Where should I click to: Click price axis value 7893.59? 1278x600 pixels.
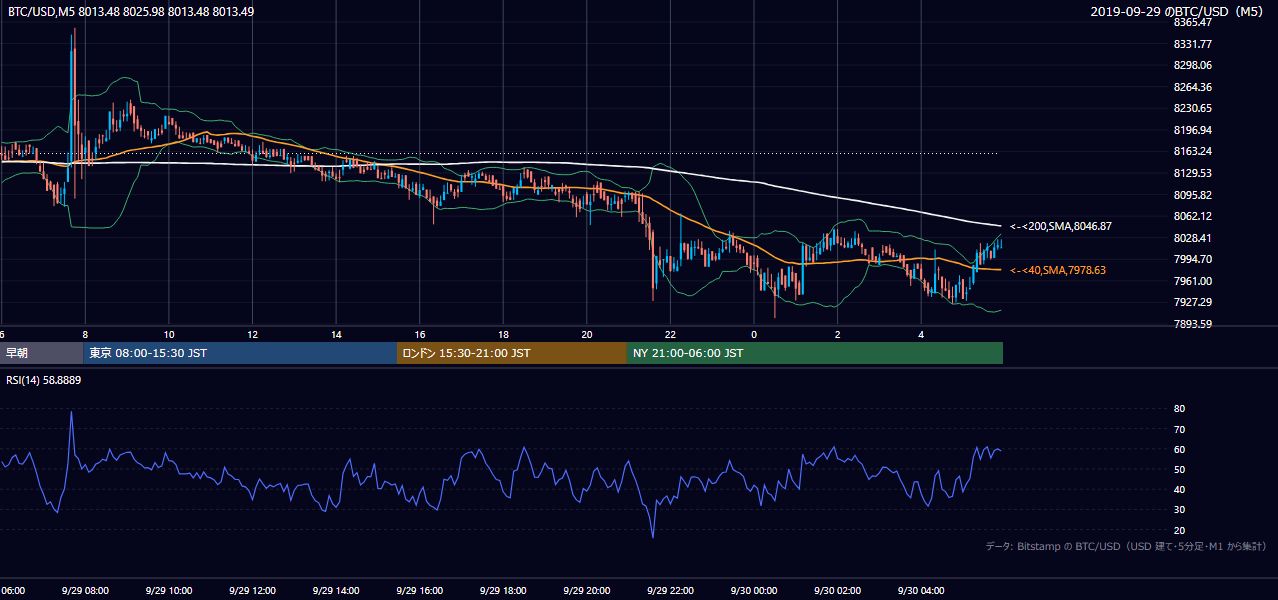[1193, 324]
